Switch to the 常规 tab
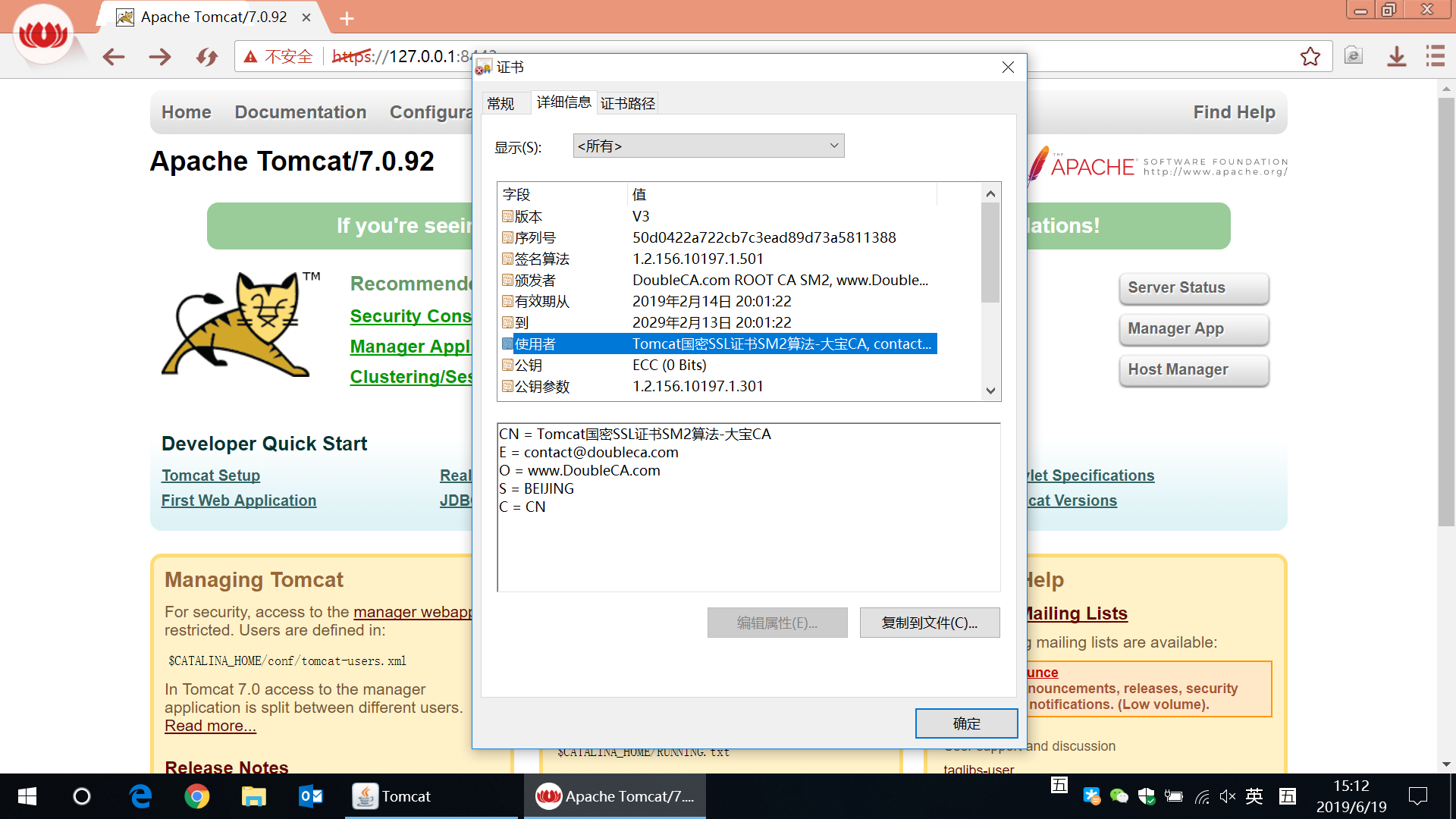The width and height of the screenshot is (1456, 819). 500,104
